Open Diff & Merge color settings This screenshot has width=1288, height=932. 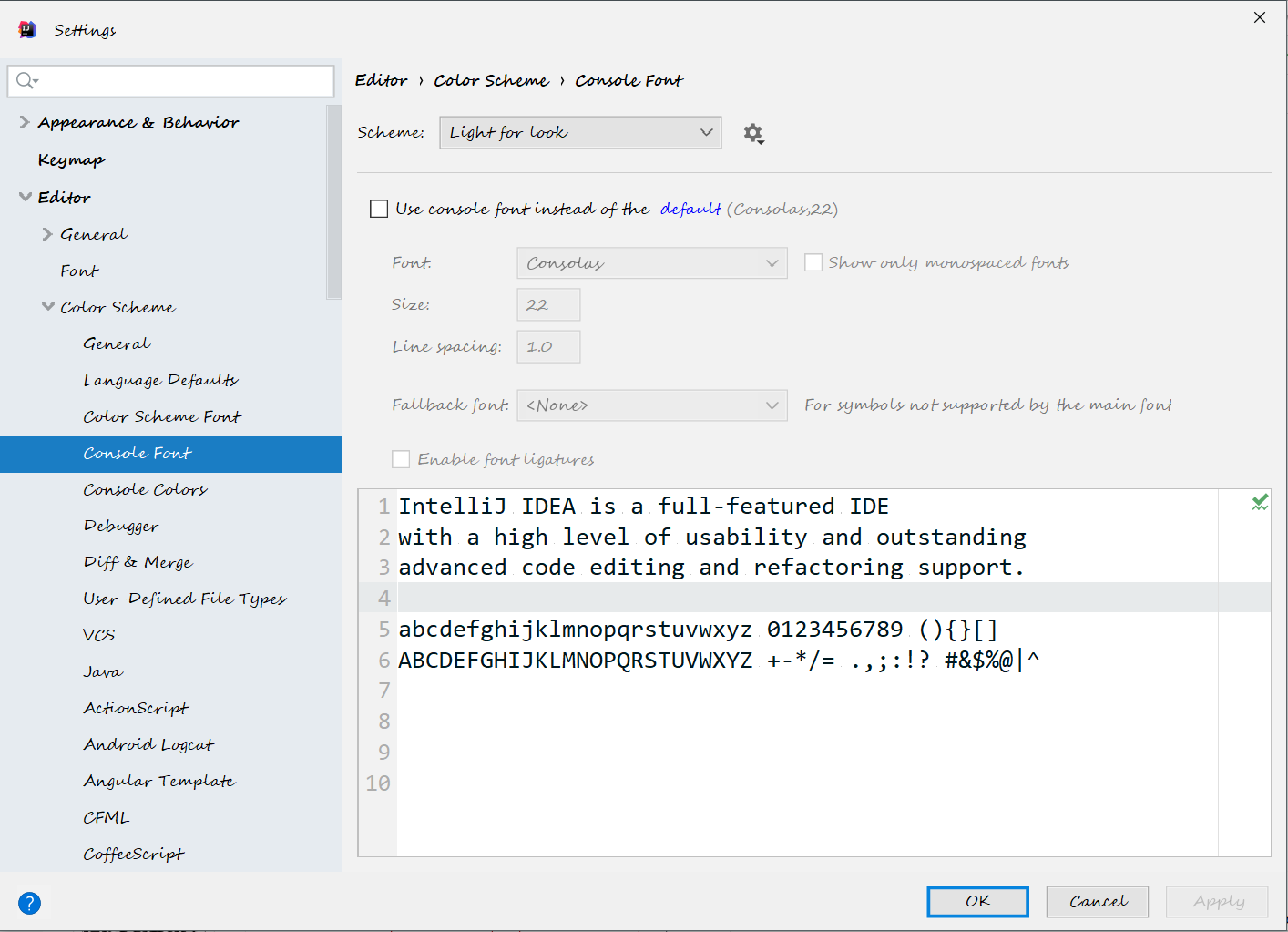138,562
